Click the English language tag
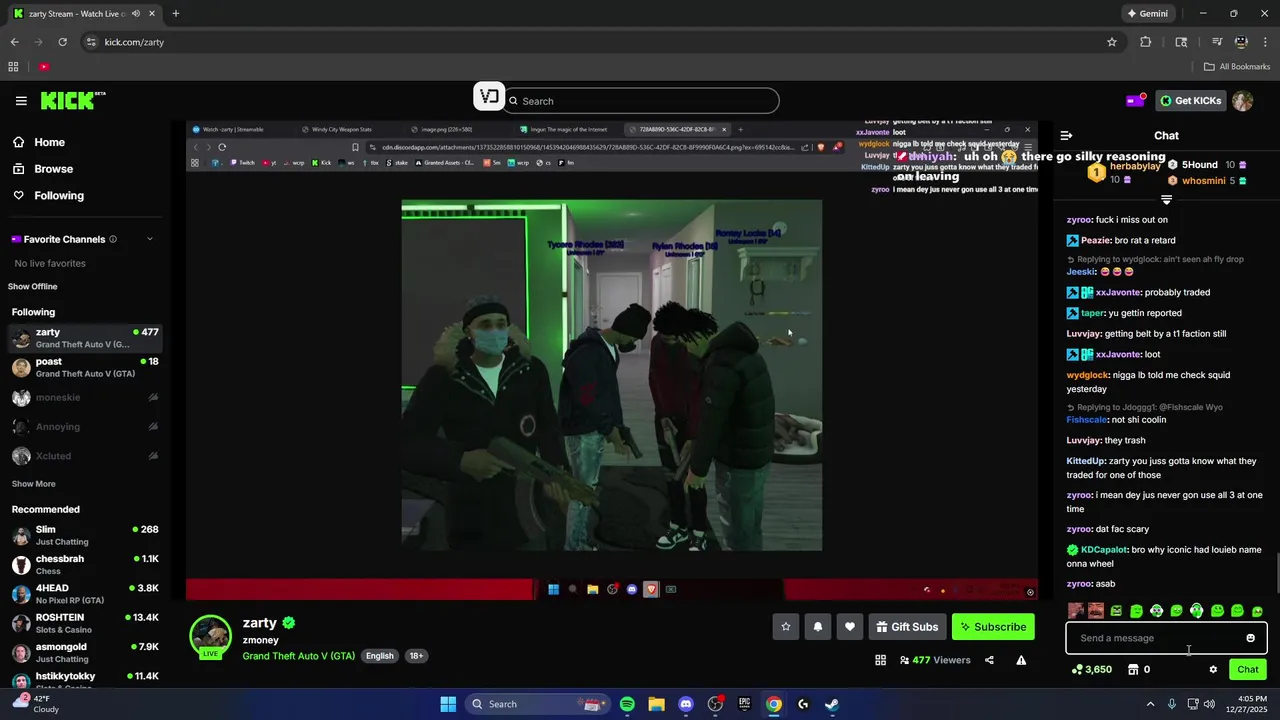Image resolution: width=1280 pixels, height=720 pixels. coord(379,656)
